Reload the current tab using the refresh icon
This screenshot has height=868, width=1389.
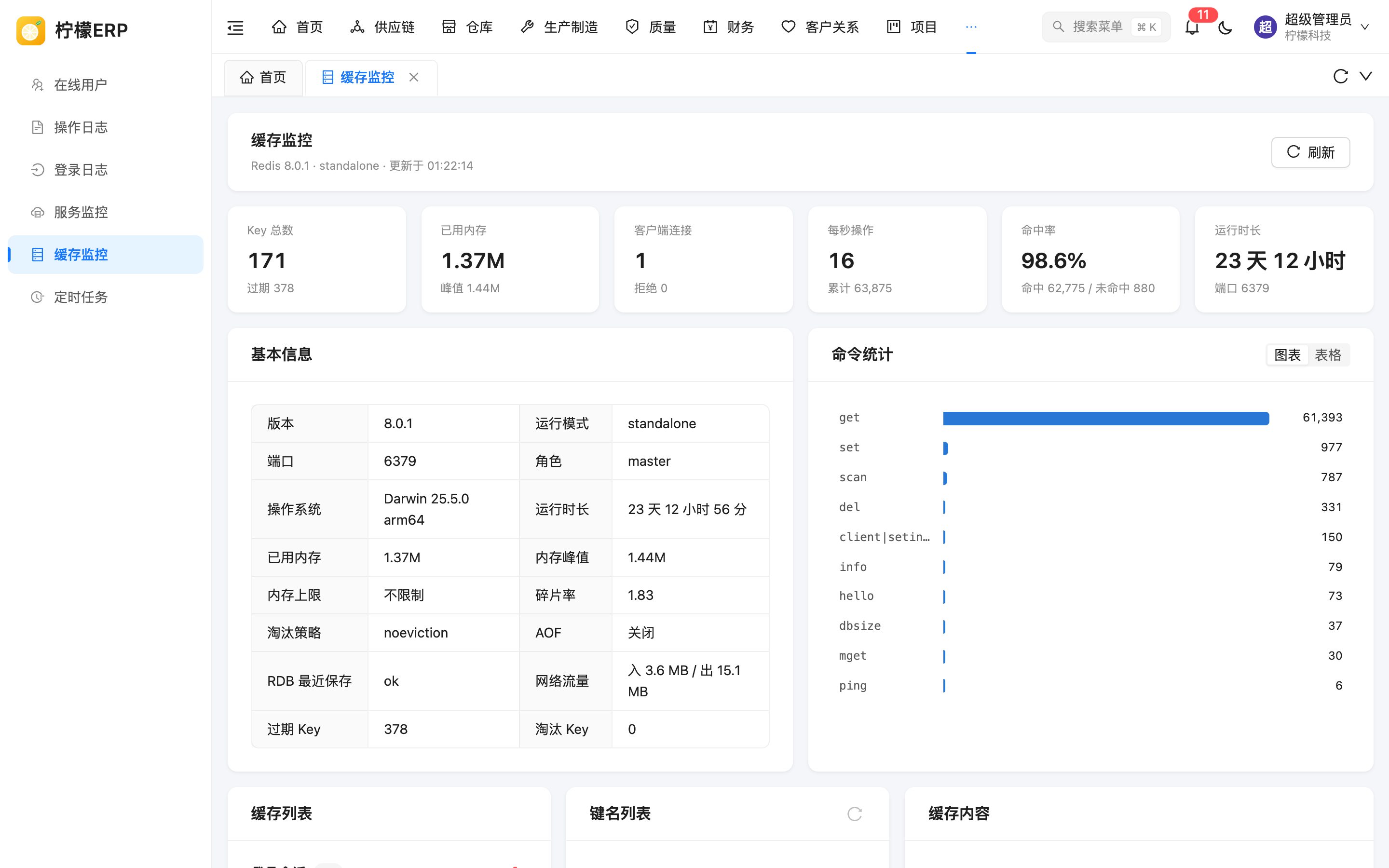tap(1340, 76)
